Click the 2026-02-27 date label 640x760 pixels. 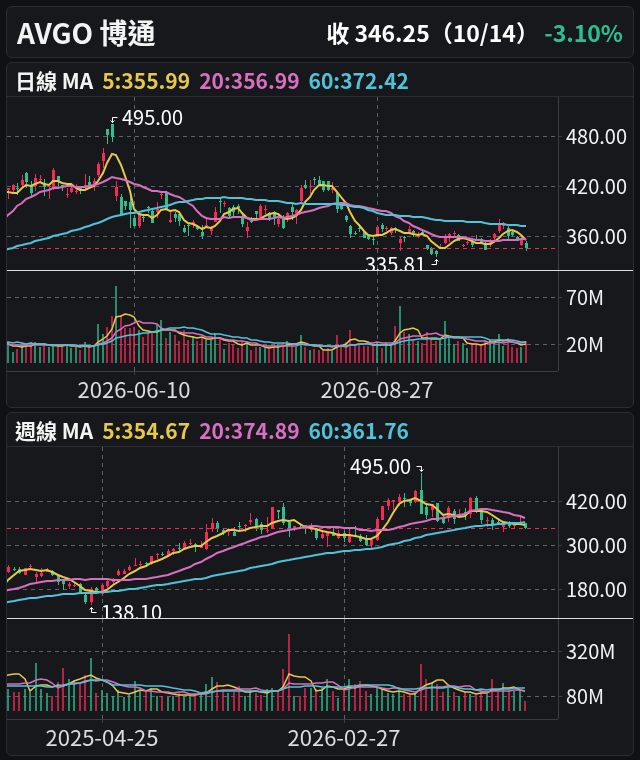[x=344, y=738]
